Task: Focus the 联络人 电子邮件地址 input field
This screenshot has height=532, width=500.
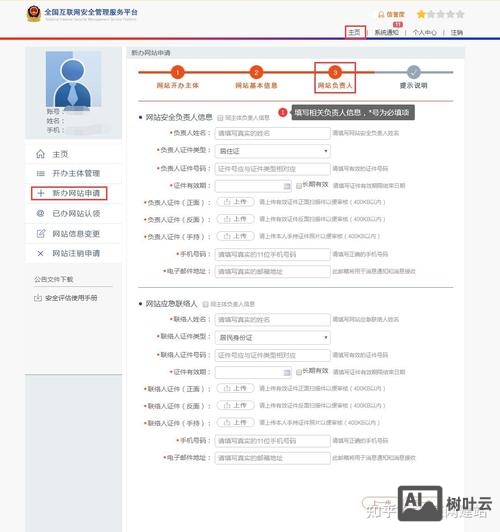Action: click(273, 458)
